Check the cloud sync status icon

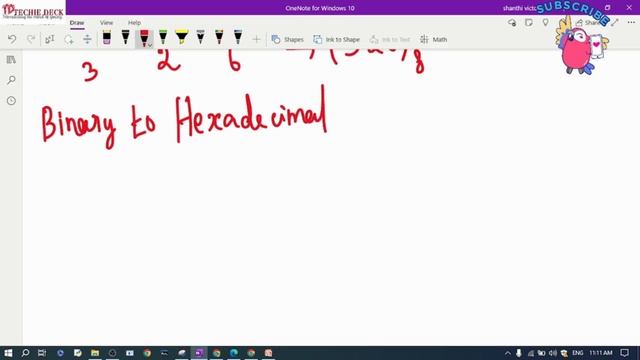pos(512,22)
